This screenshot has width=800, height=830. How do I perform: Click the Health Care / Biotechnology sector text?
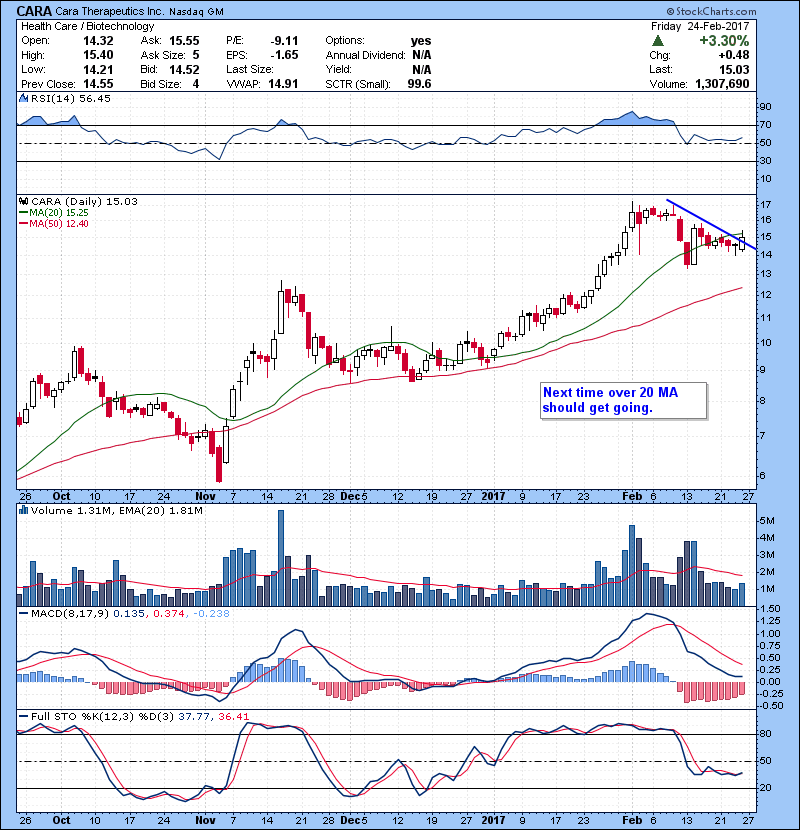88,26
